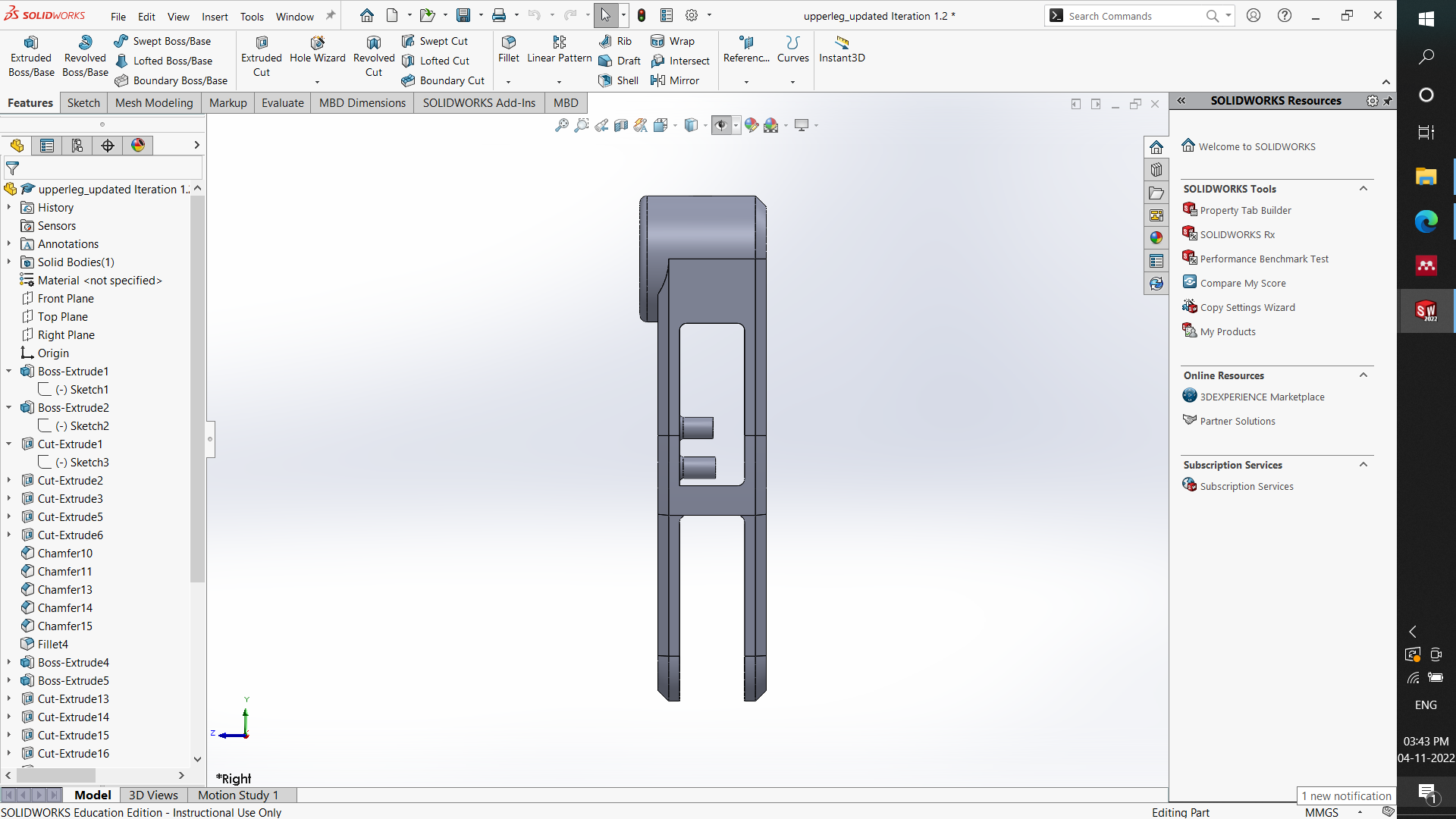The image size is (1456, 819).
Task: Expand the Boss-Extrude1 tree node
Action: pyautogui.click(x=8, y=371)
